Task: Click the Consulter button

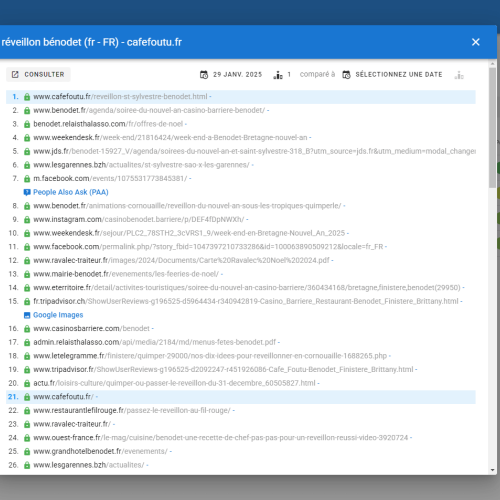Action: tap(38, 74)
